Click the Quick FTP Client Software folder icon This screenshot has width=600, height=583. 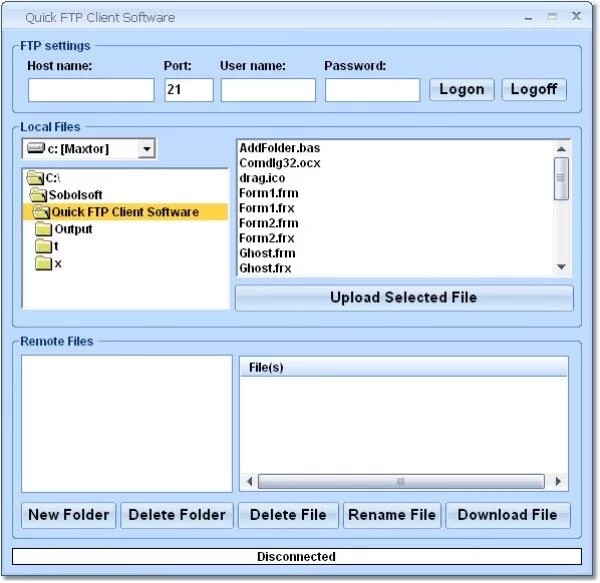point(41,212)
